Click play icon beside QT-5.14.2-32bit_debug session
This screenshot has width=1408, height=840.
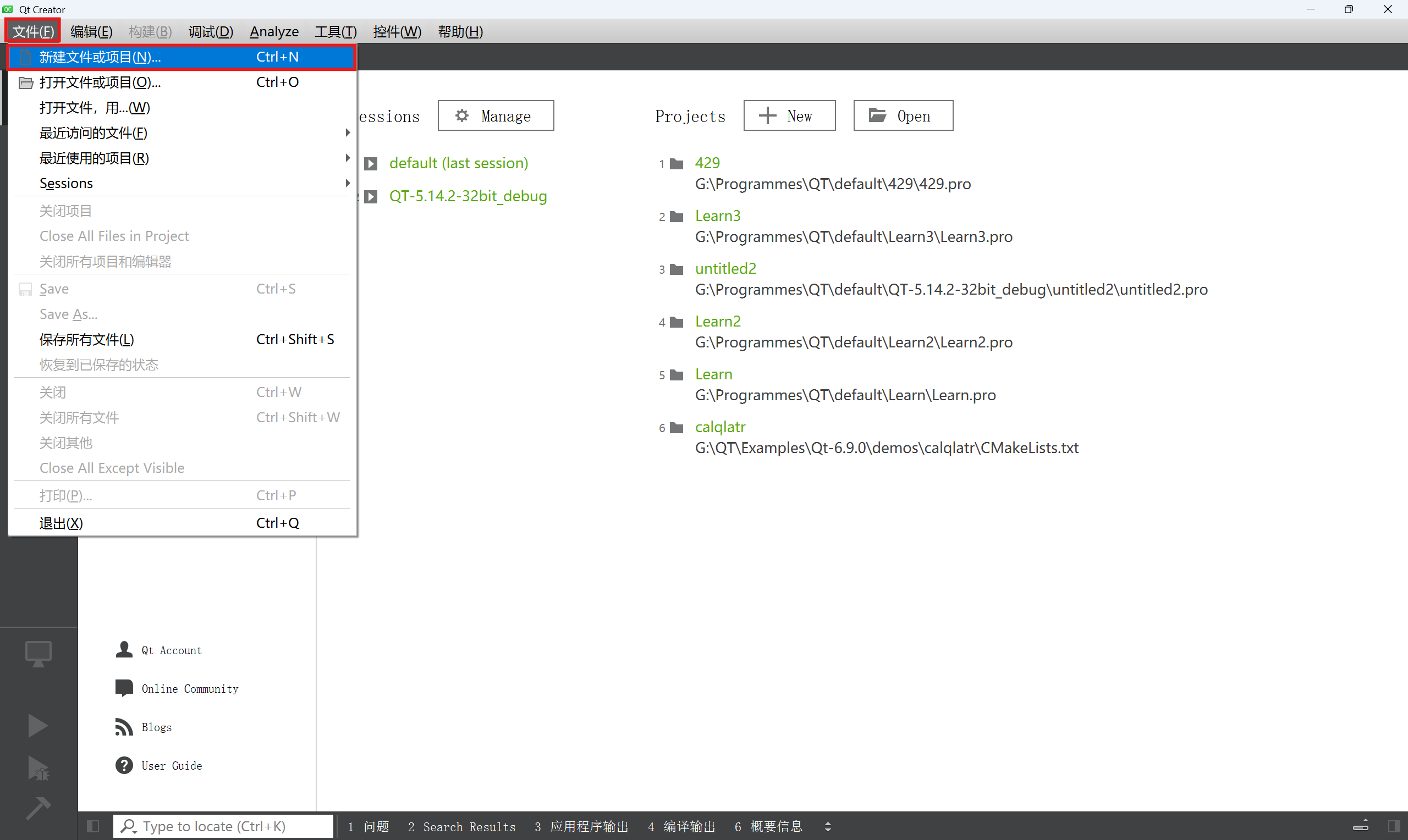pos(371,196)
